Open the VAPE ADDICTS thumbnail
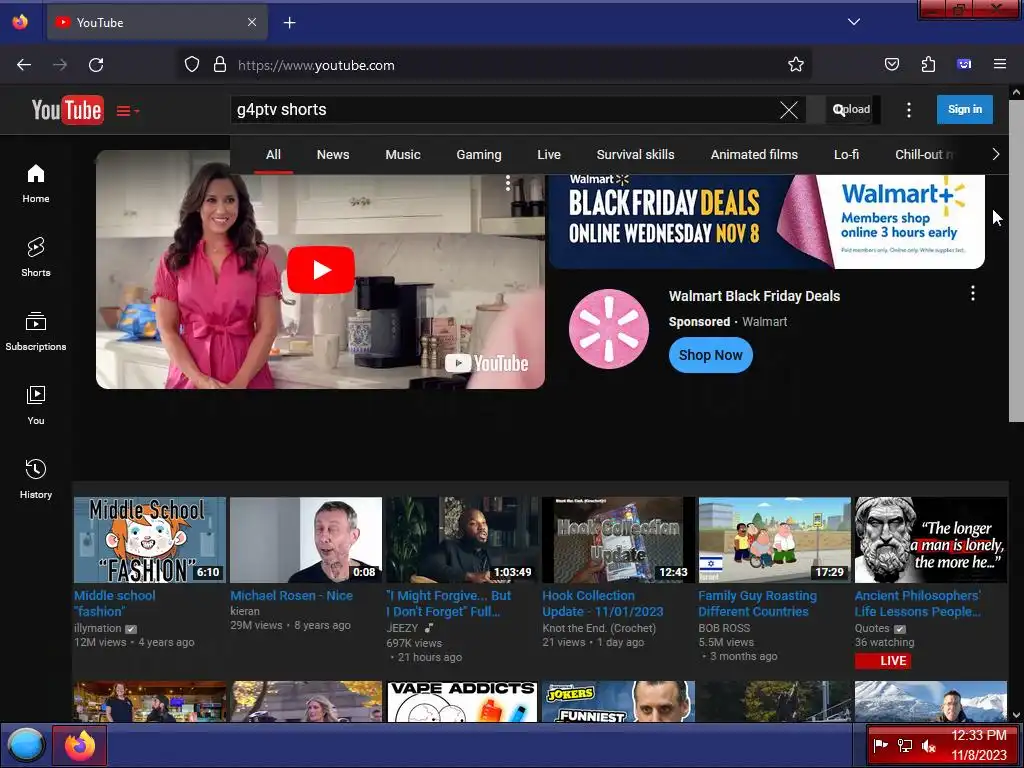1024x768 pixels. point(462,701)
